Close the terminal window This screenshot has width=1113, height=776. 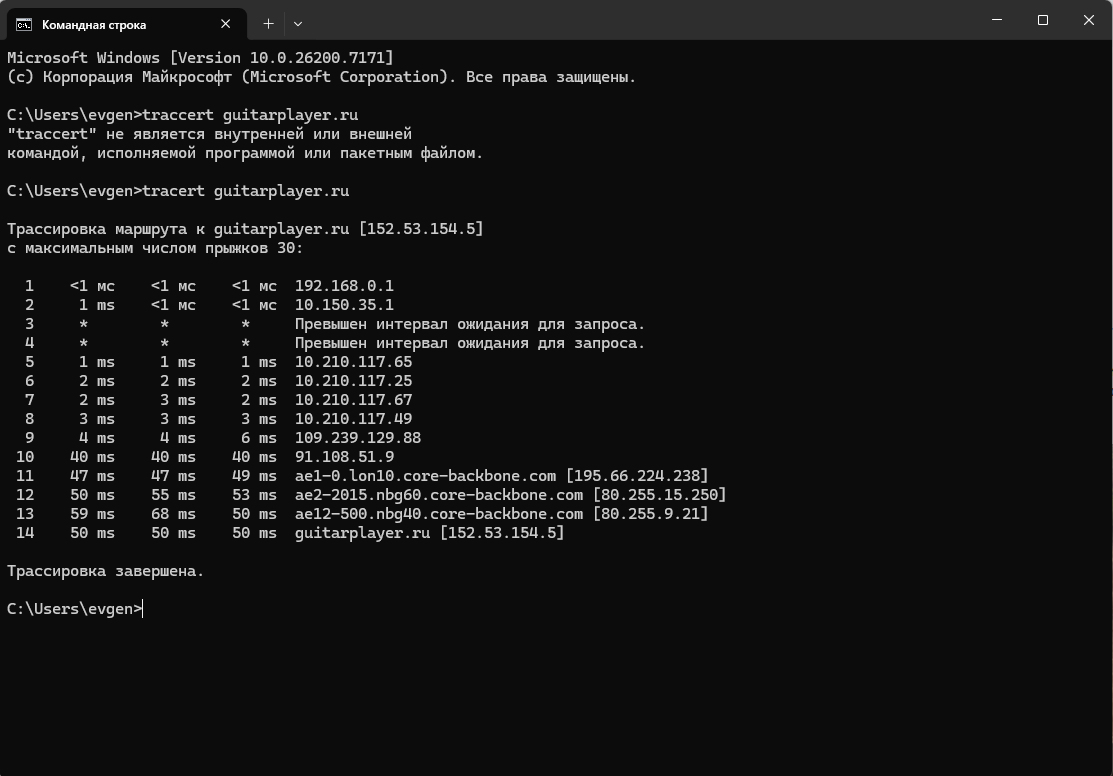[x=1089, y=20]
